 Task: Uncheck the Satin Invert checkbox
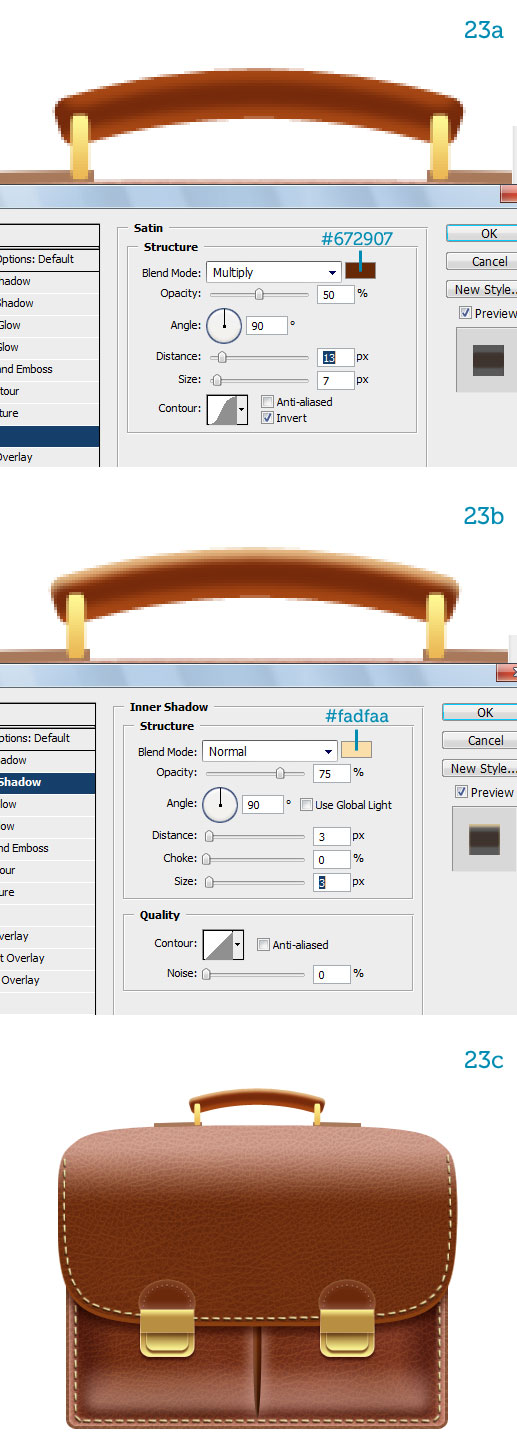[x=267, y=418]
